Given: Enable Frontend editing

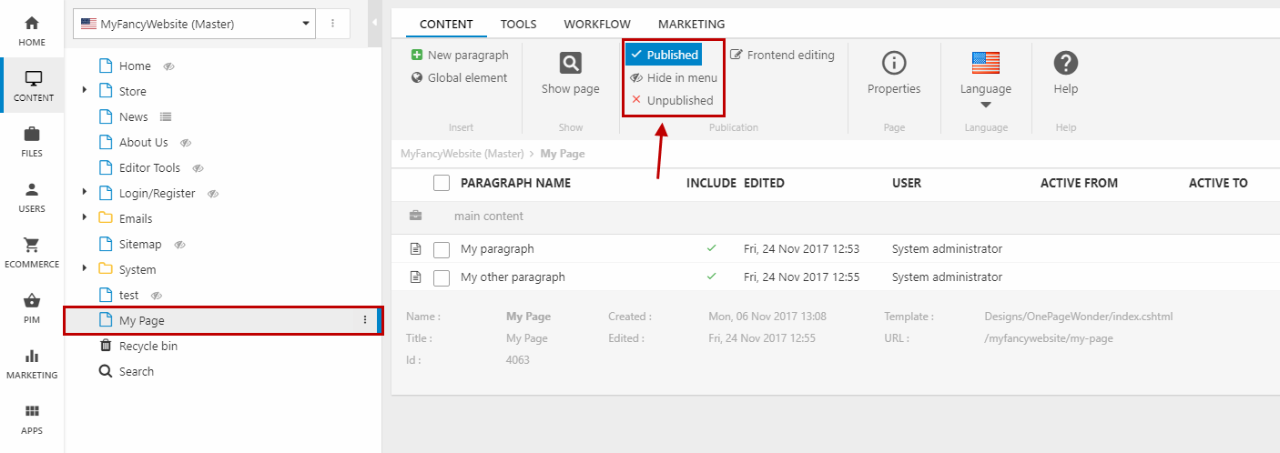Looking at the screenshot, I should [782, 55].
